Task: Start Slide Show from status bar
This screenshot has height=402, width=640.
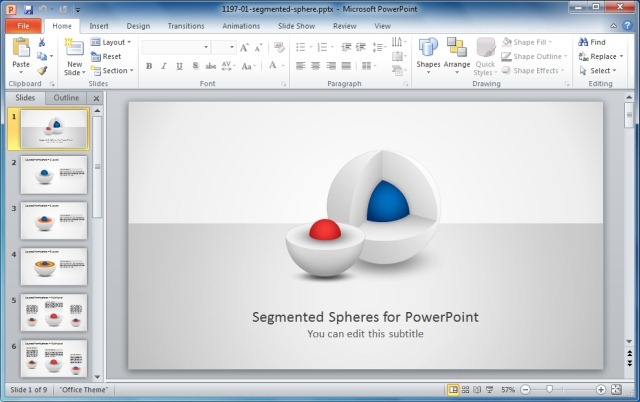Action: pos(489,390)
